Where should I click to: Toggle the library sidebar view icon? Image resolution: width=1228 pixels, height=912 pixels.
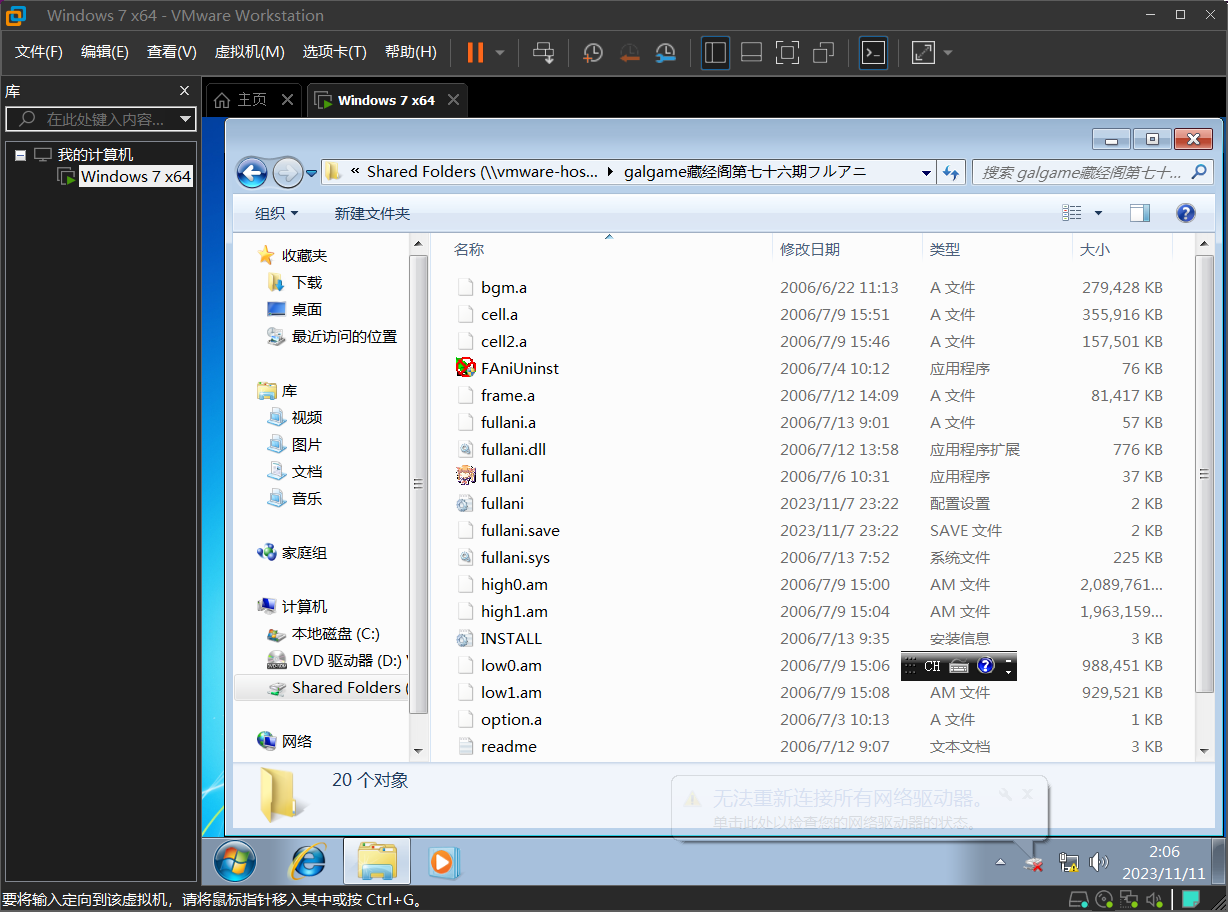(715, 52)
